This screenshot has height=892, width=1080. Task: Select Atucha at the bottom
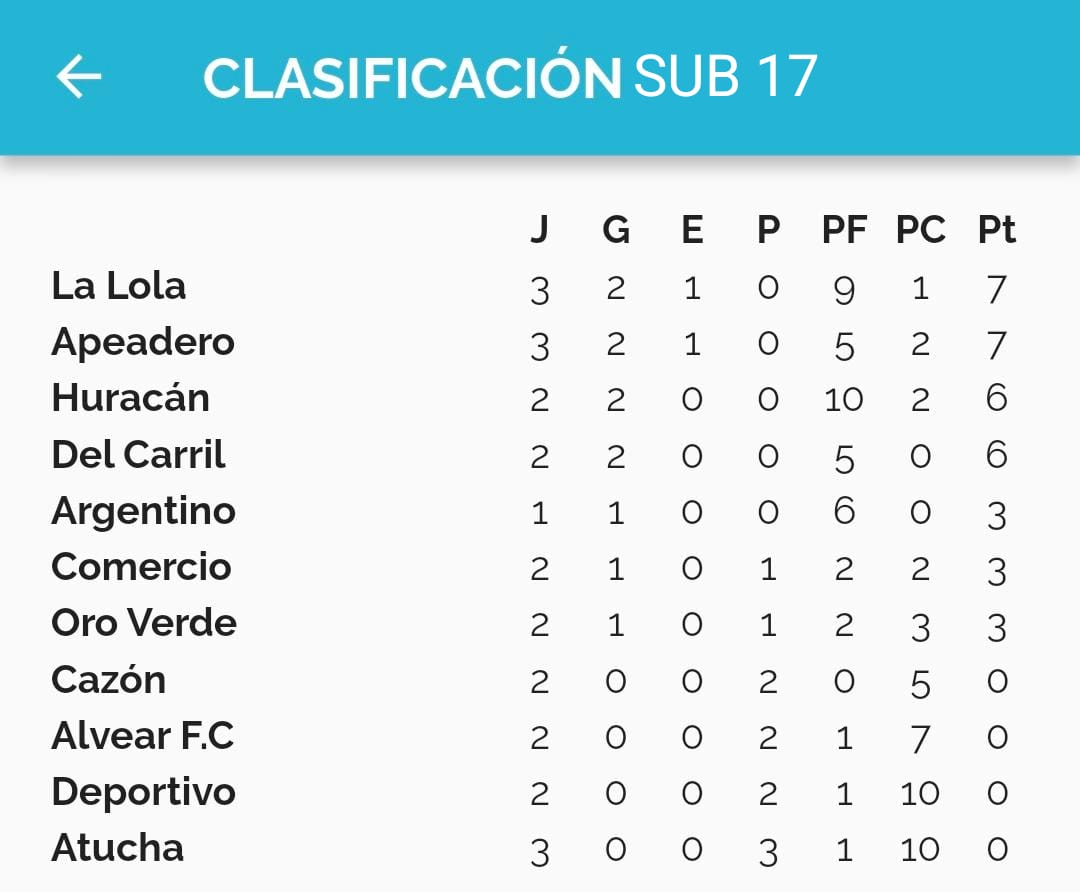click(x=118, y=848)
